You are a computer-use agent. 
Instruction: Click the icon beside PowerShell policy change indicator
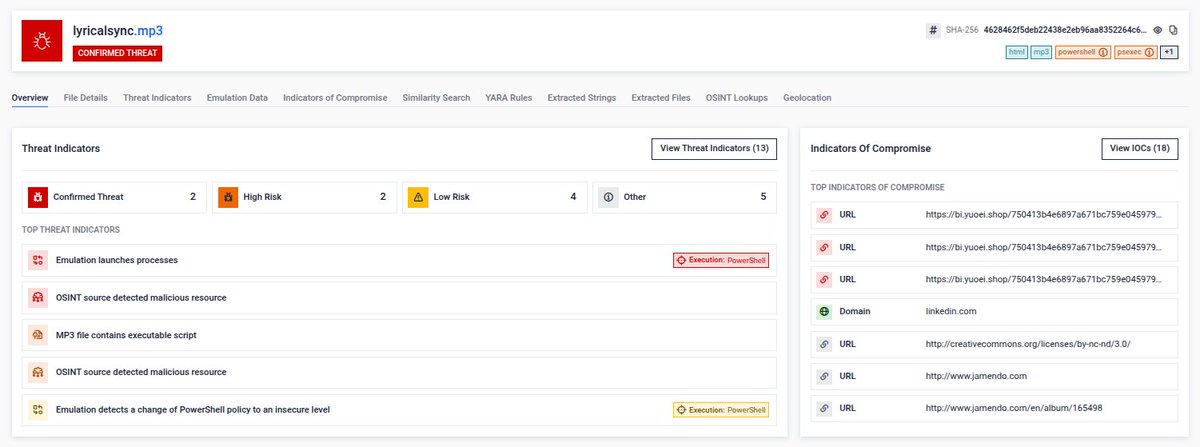click(x=38, y=410)
